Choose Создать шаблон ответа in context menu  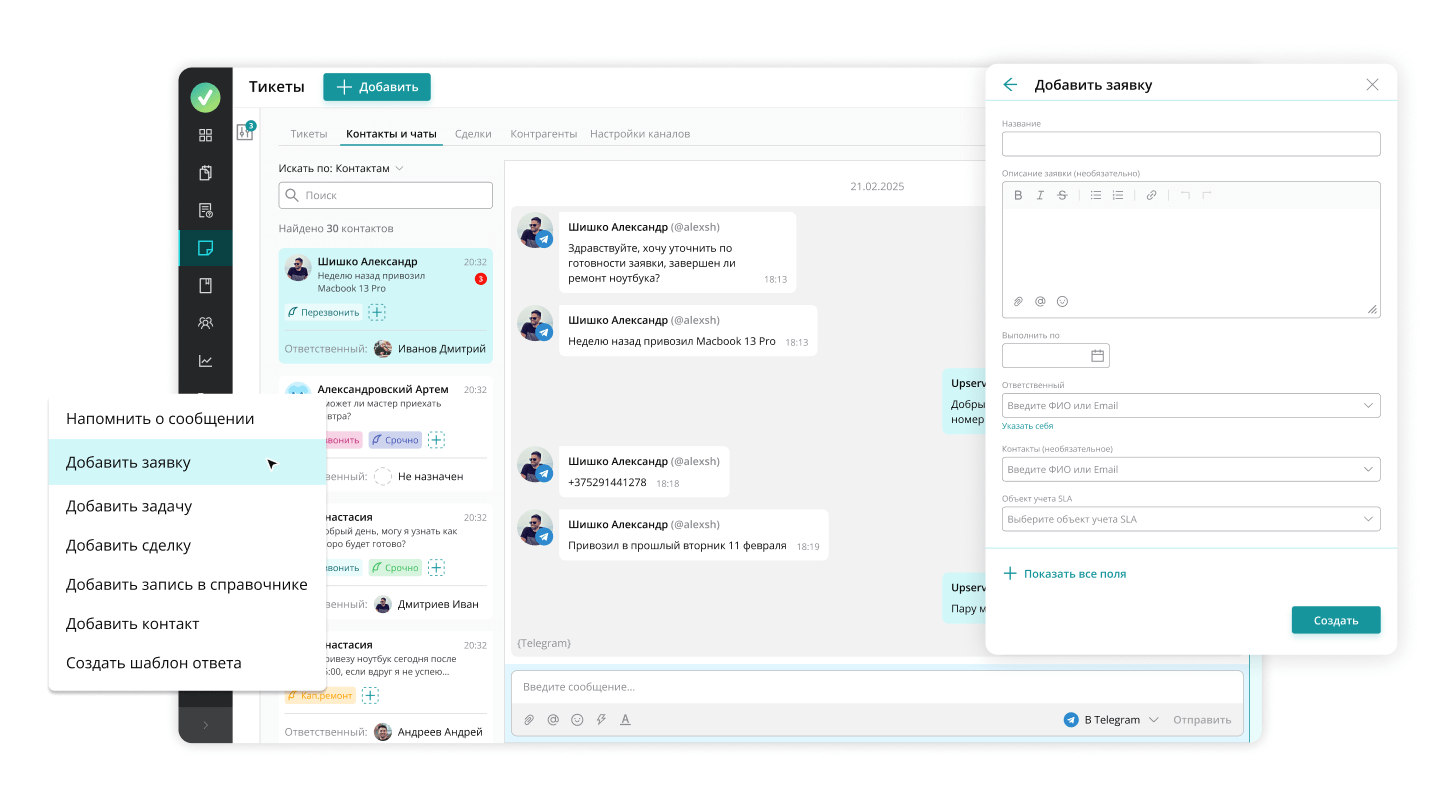pyautogui.click(x=187, y=662)
